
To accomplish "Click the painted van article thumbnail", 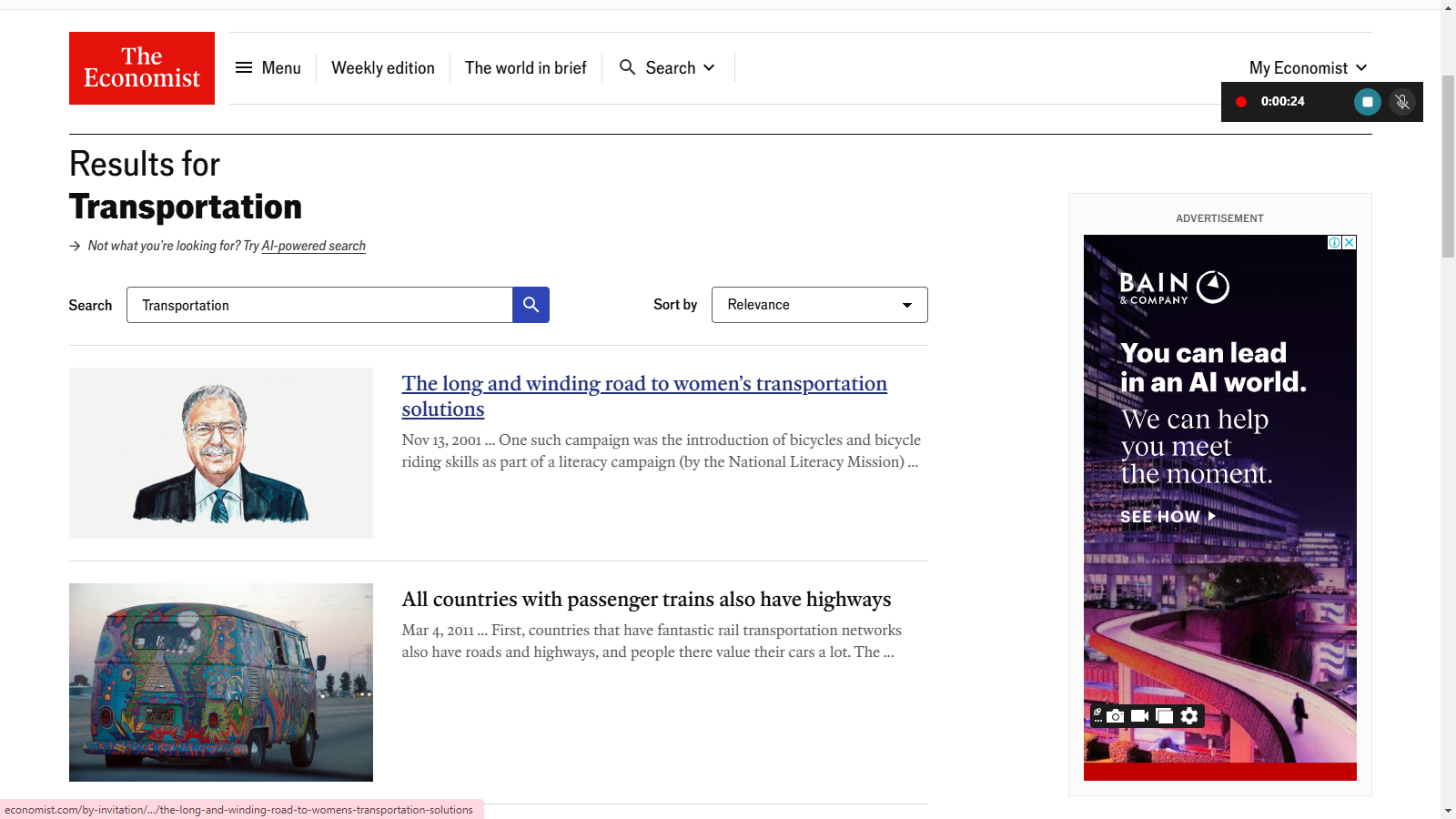I will click(221, 682).
